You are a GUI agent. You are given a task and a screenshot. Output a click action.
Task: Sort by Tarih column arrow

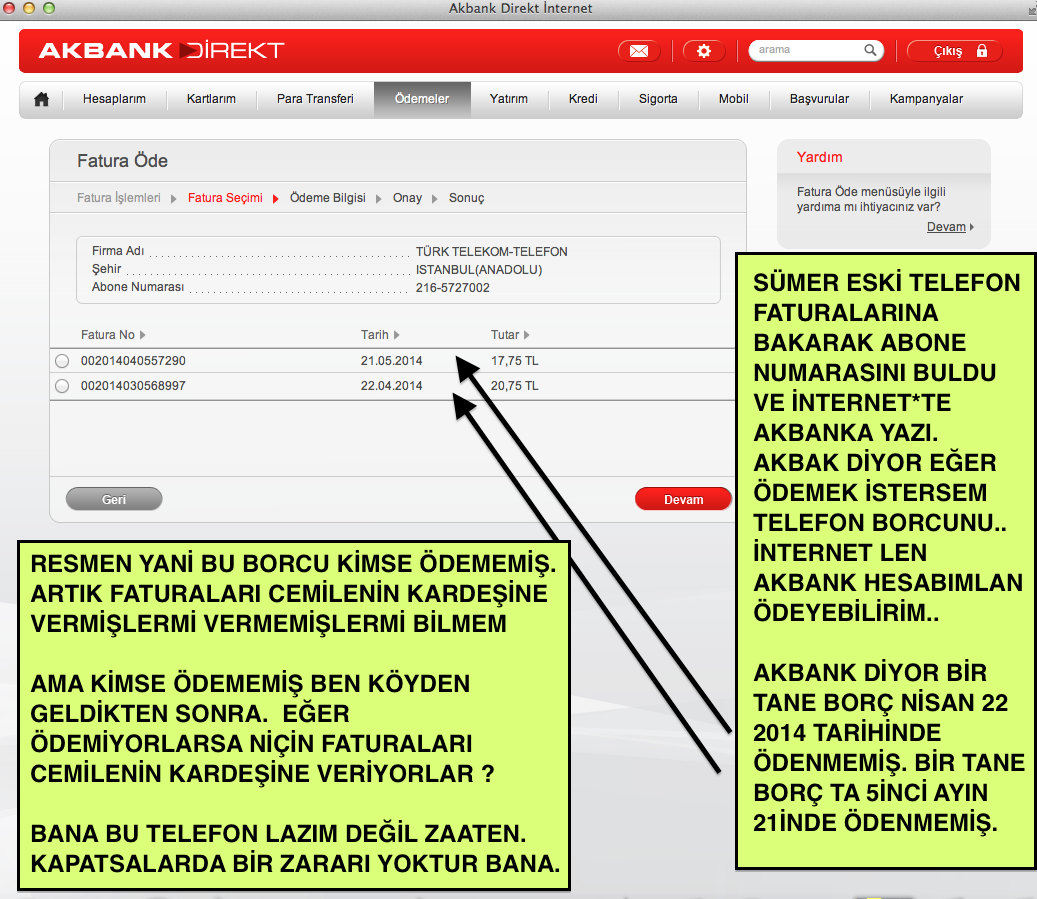pos(396,335)
